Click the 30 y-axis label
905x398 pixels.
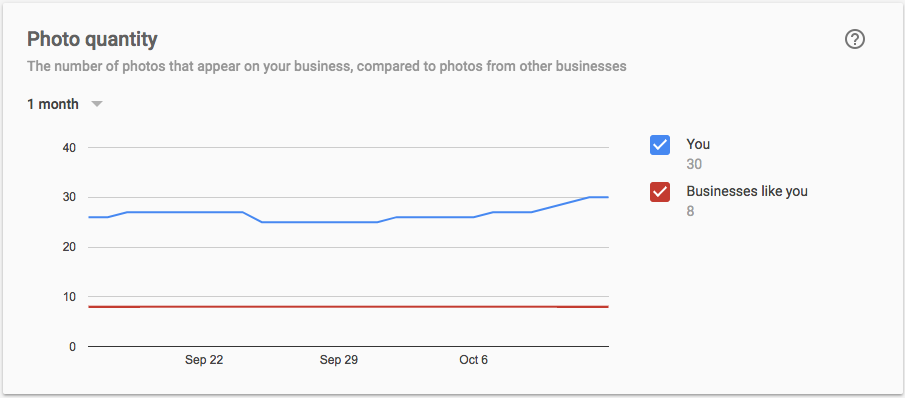[69, 197]
